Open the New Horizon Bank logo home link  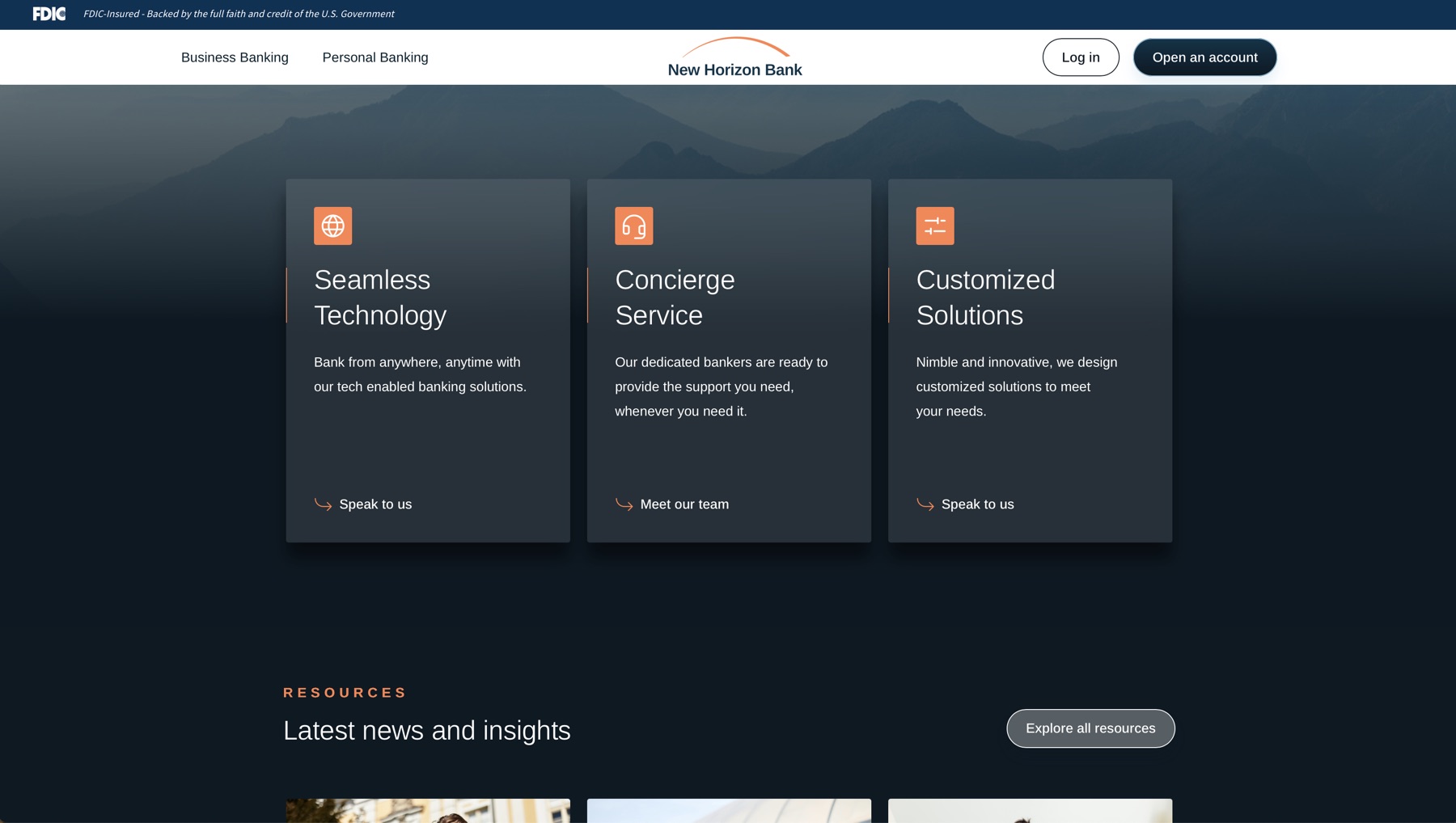(x=734, y=57)
